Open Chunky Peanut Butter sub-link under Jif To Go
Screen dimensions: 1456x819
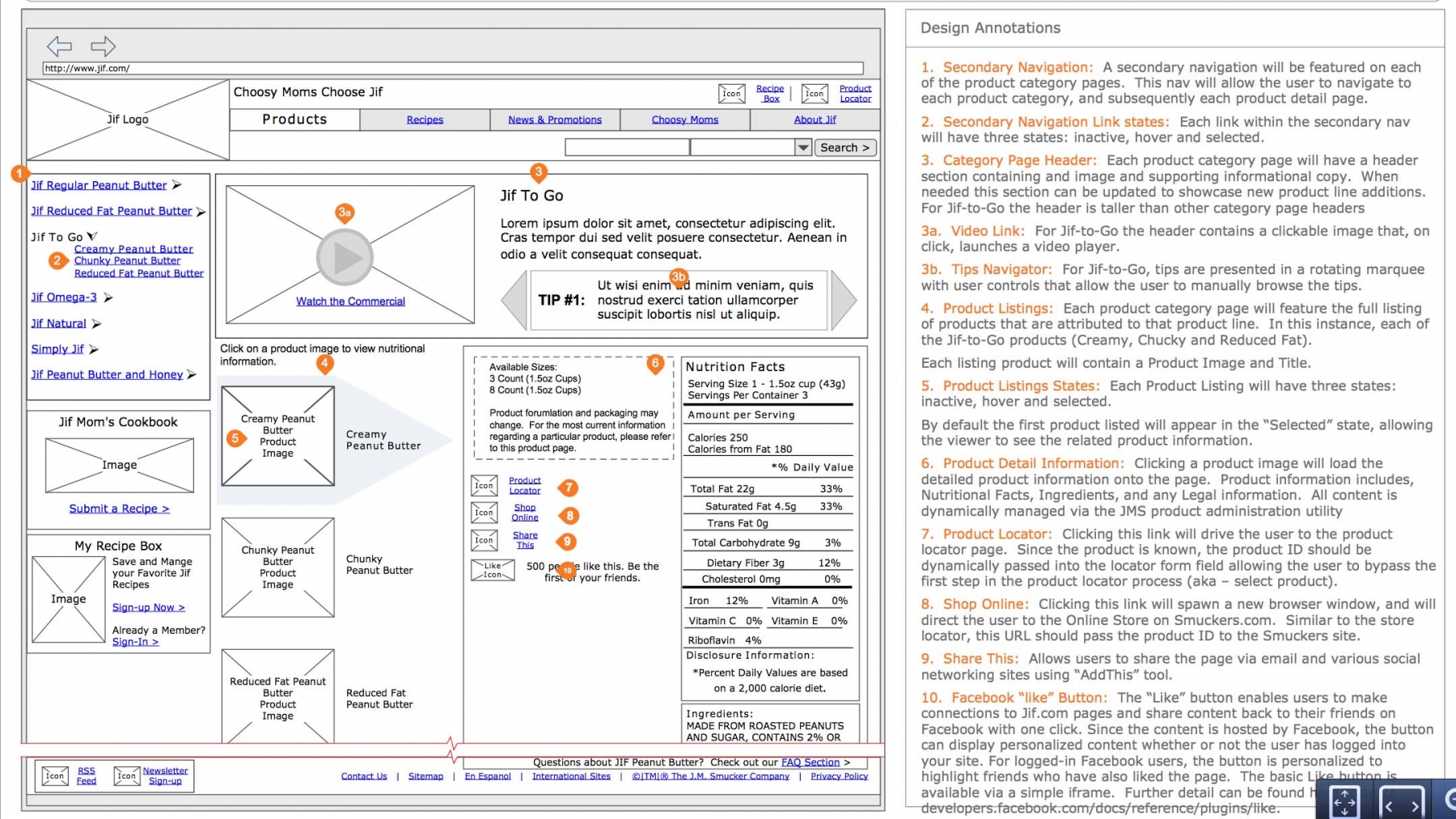click(127, 260)
